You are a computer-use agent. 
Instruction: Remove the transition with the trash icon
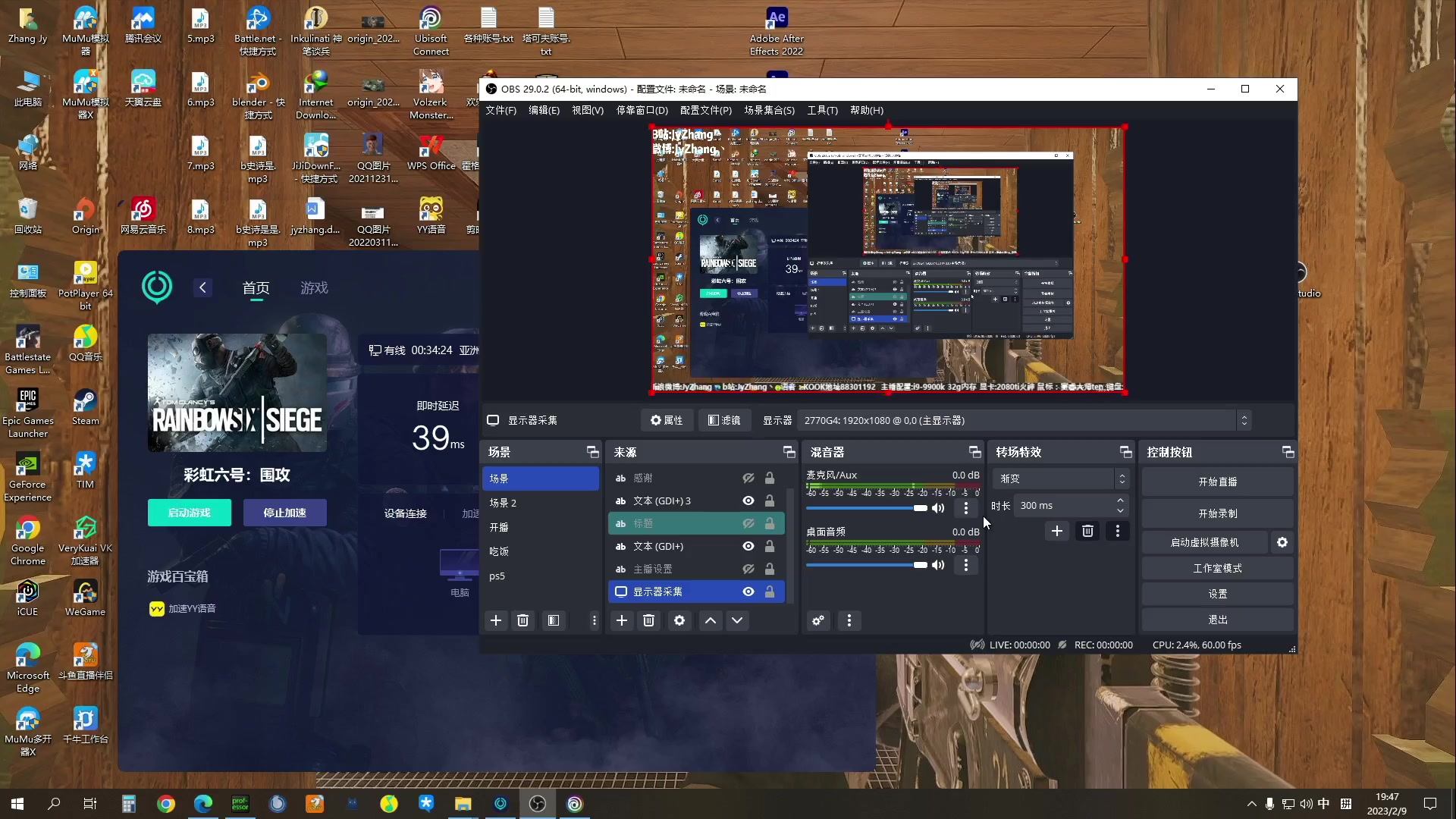click(1087, 531)
